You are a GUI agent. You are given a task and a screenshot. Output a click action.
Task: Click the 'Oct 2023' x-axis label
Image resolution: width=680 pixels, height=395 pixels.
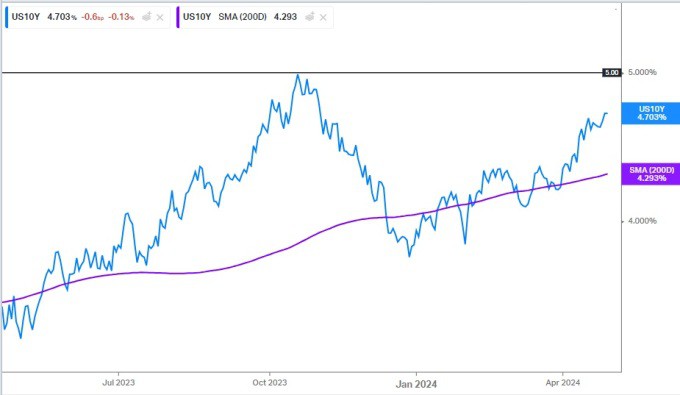(270, 383)
